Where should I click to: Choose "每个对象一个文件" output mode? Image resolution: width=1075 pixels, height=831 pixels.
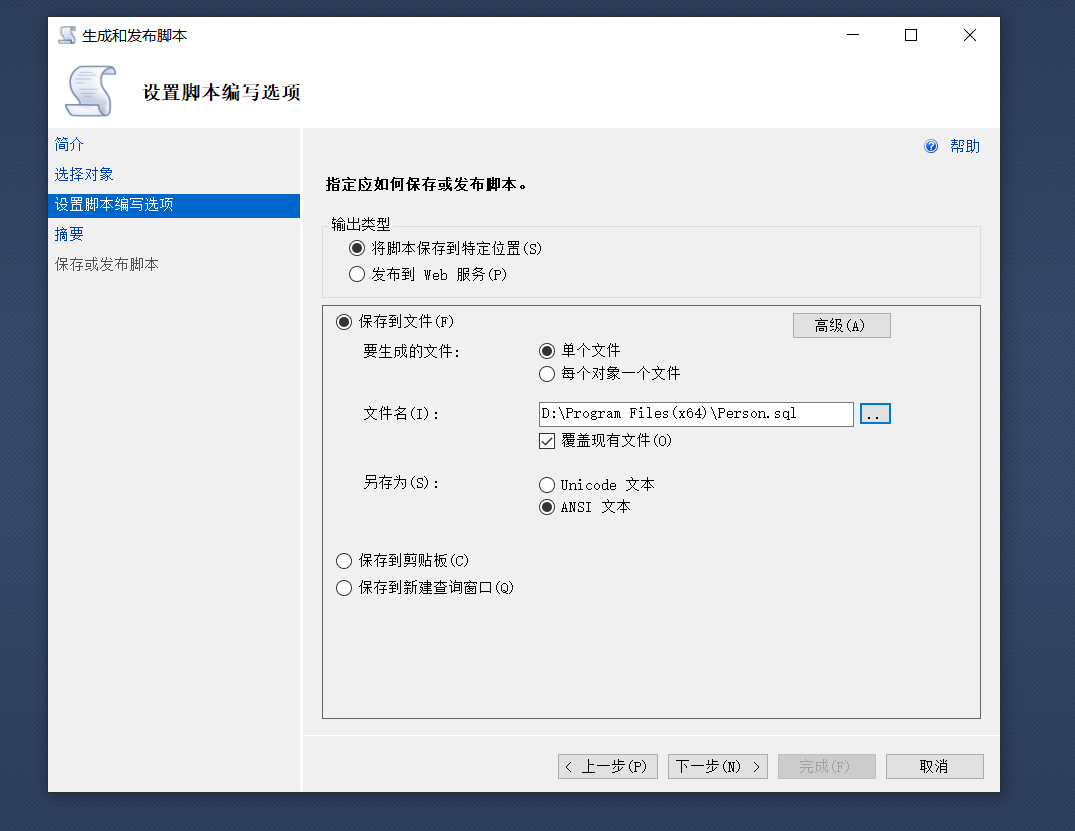547,374
